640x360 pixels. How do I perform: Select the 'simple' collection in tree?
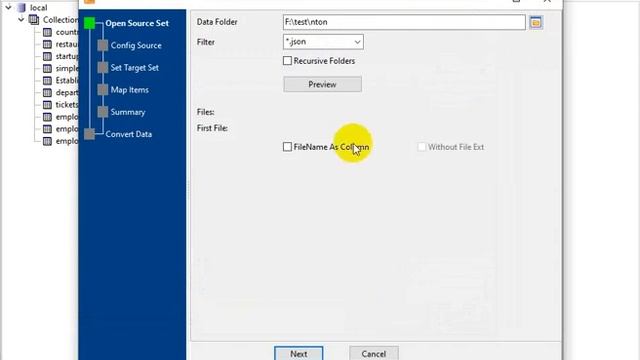coord(67,68)
